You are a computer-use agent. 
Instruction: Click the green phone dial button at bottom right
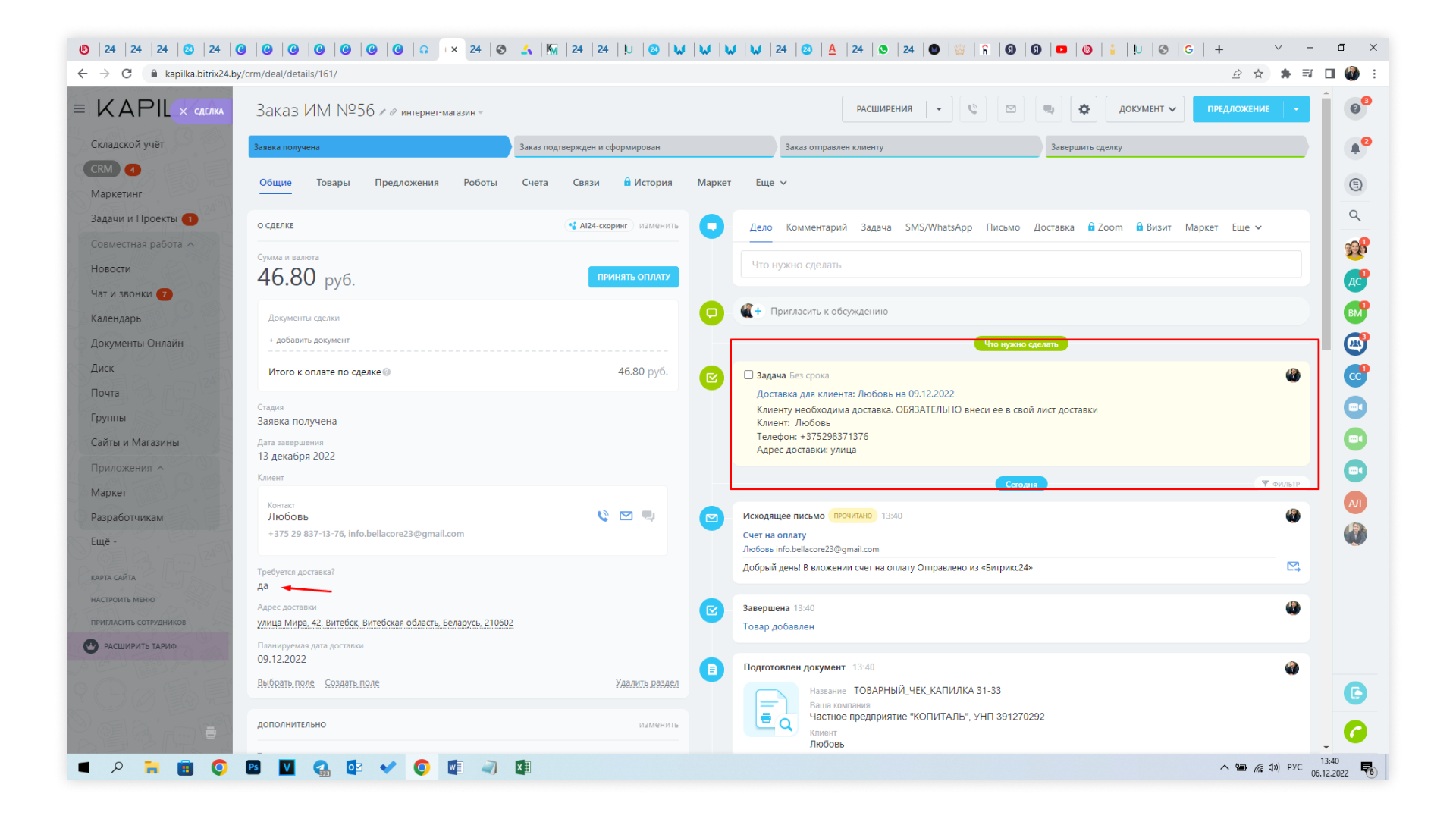tap(1355, 732)
